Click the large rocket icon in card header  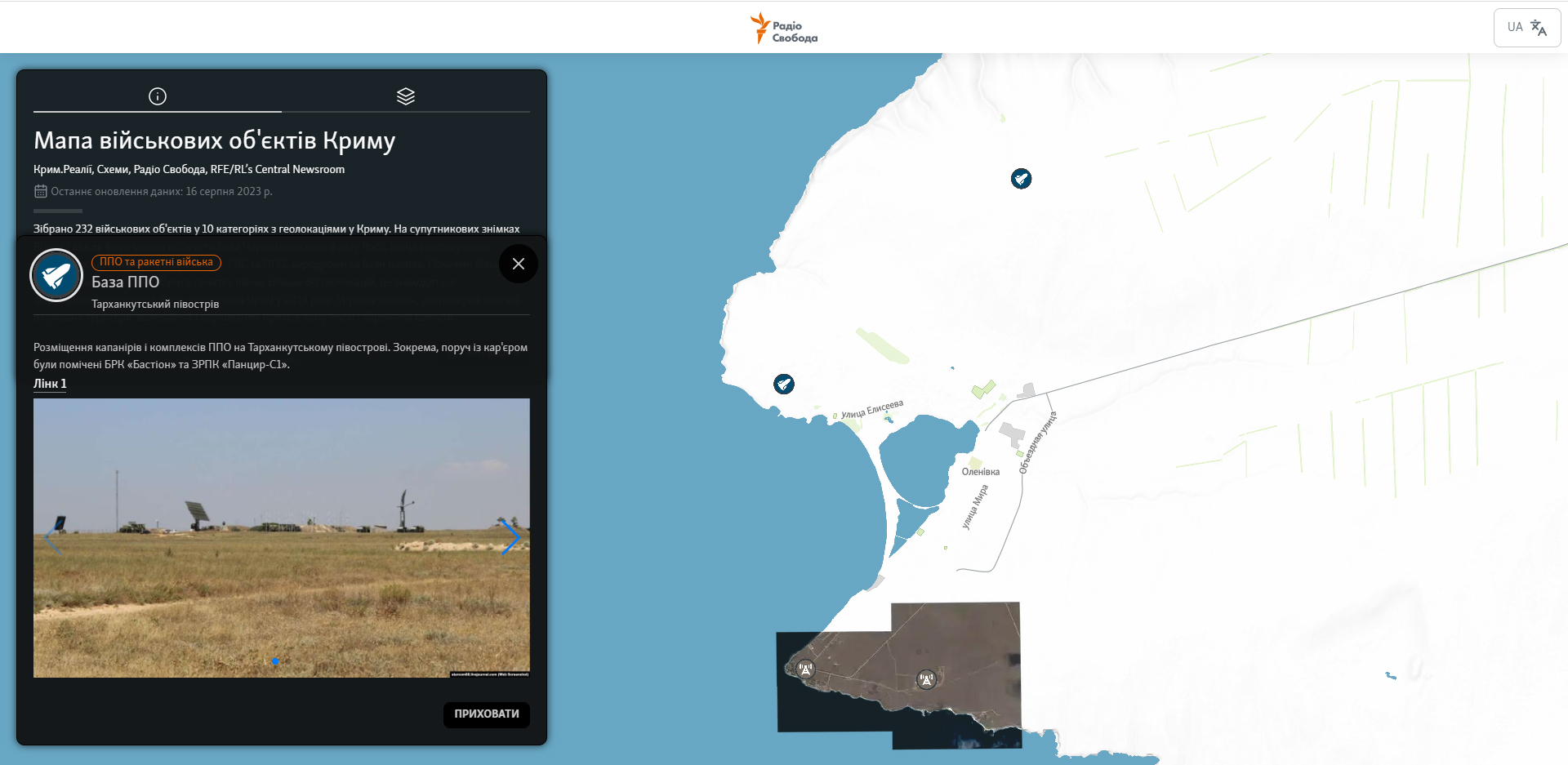pos(56,276)
